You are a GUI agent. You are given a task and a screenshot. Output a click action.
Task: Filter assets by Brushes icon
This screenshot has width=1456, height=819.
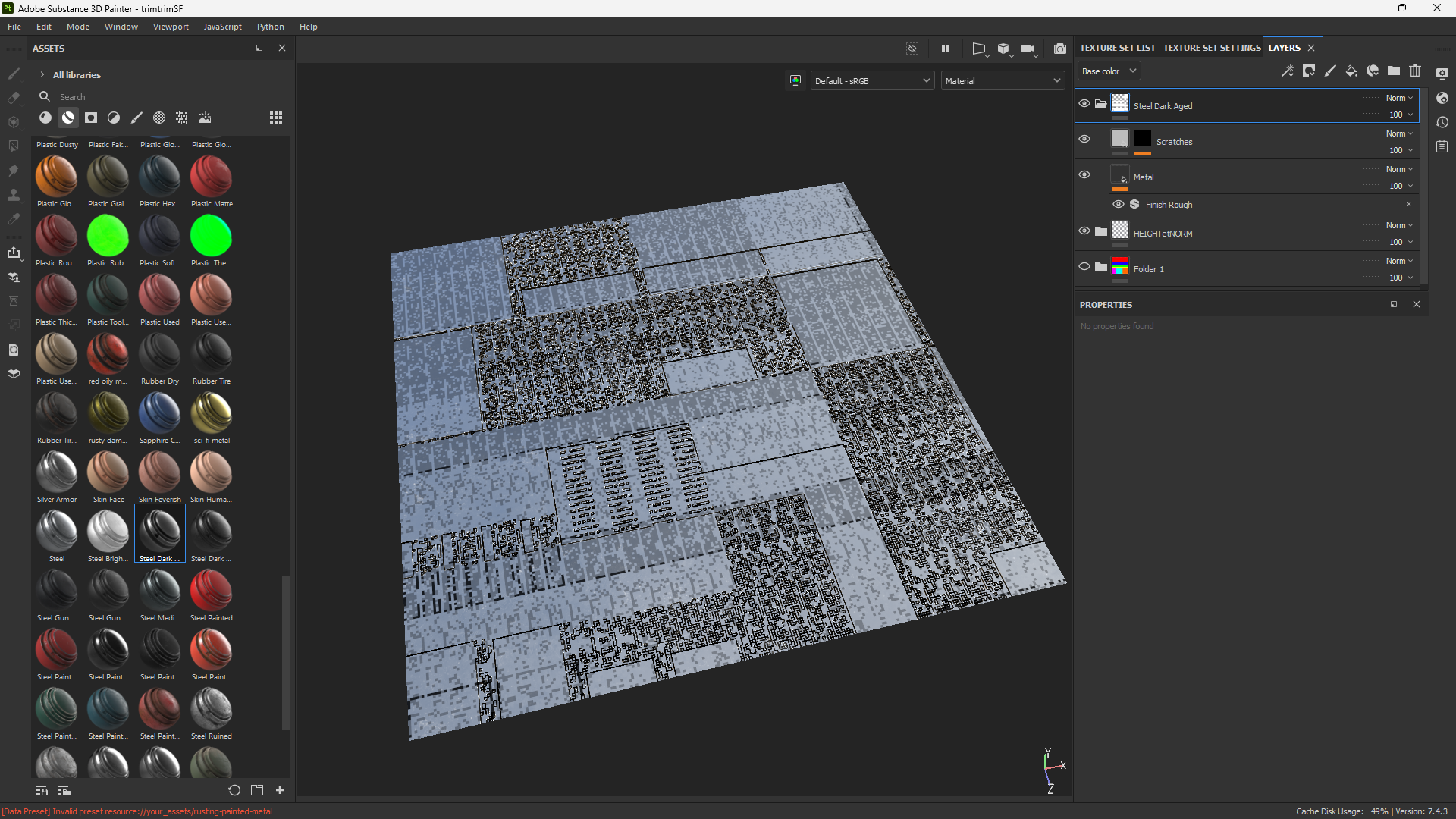(x=136, y=118)
